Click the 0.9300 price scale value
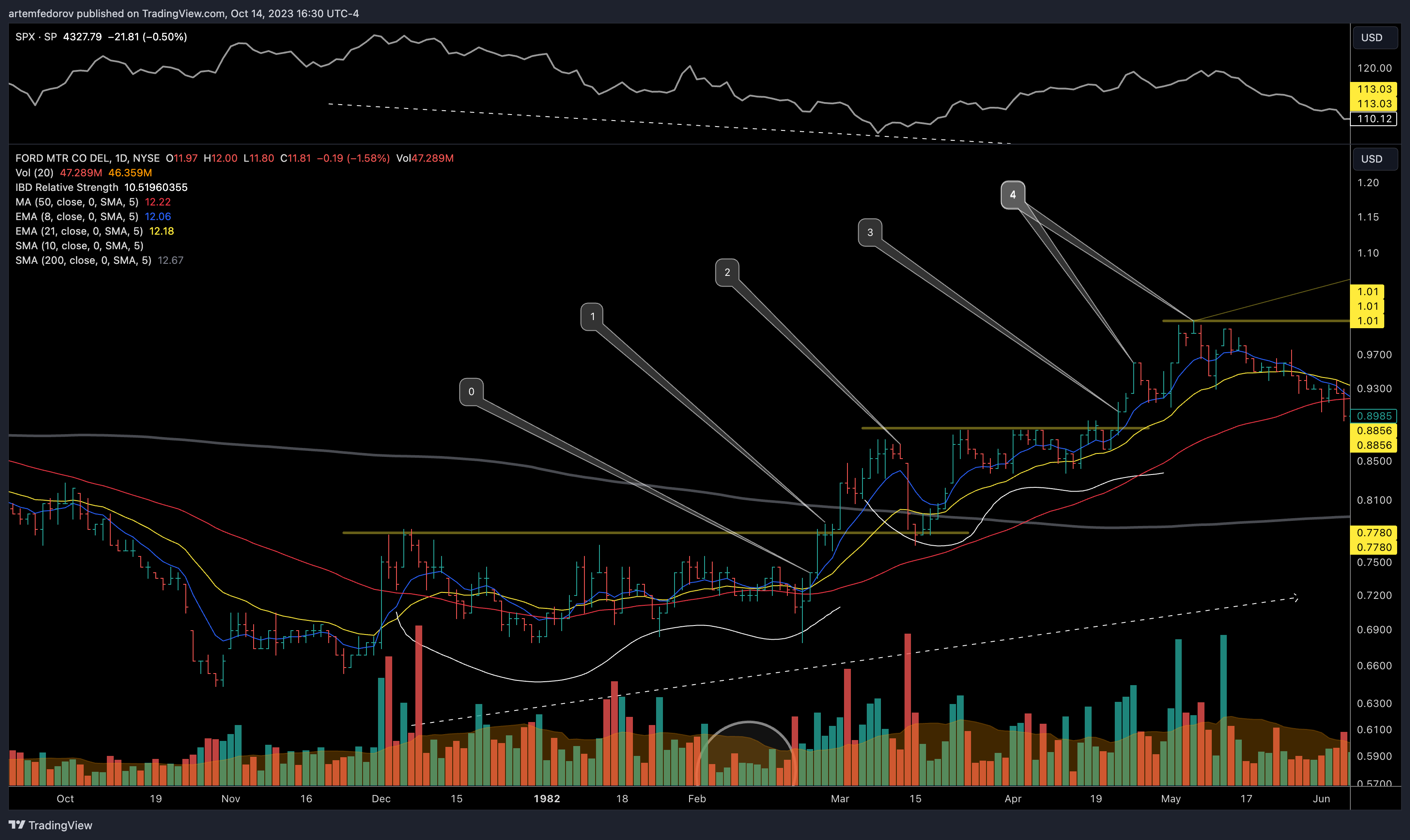 coord(1374,389)
